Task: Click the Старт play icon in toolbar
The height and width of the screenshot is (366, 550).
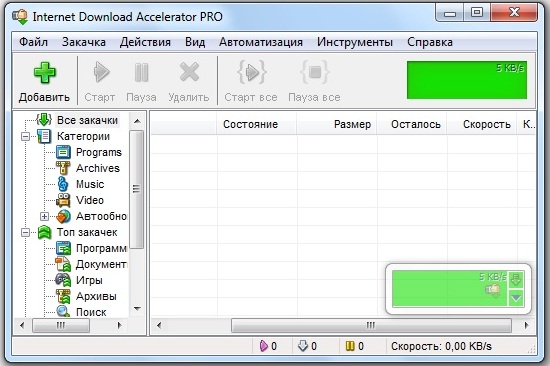Action: click(x=101, y=73)
